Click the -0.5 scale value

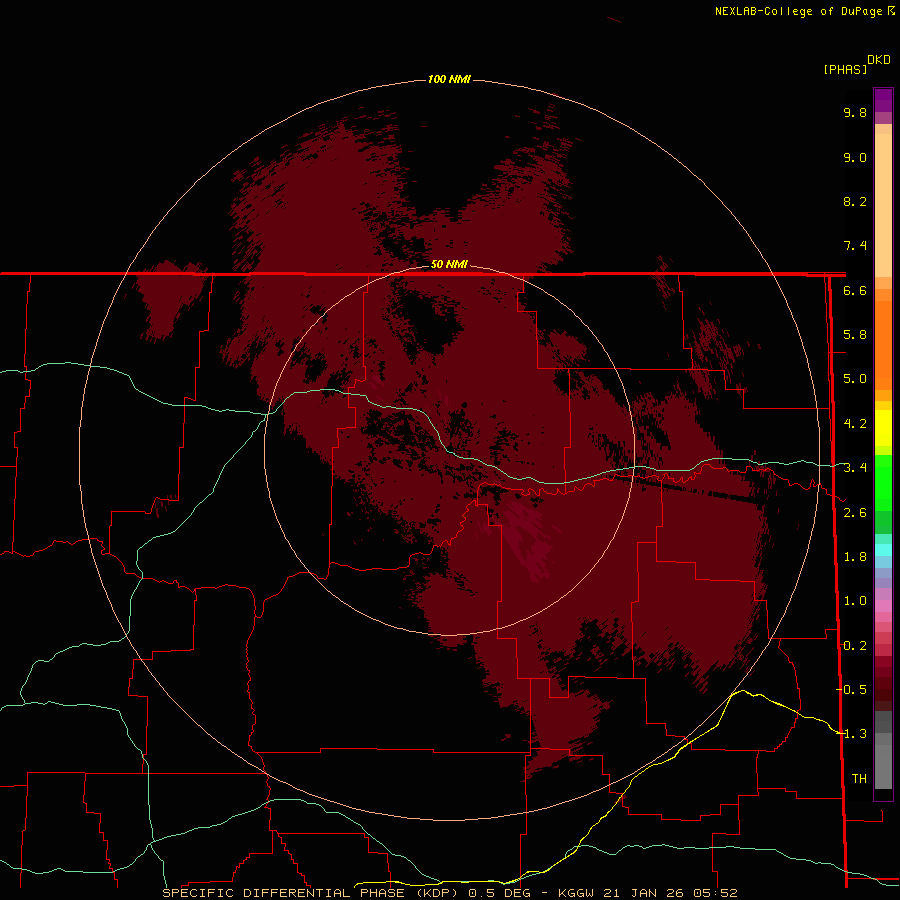(852, 690)
